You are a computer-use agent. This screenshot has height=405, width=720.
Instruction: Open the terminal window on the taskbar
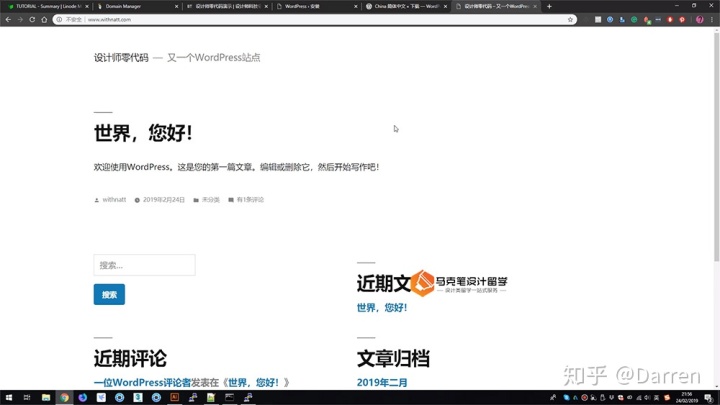click(x=230, y=397)
